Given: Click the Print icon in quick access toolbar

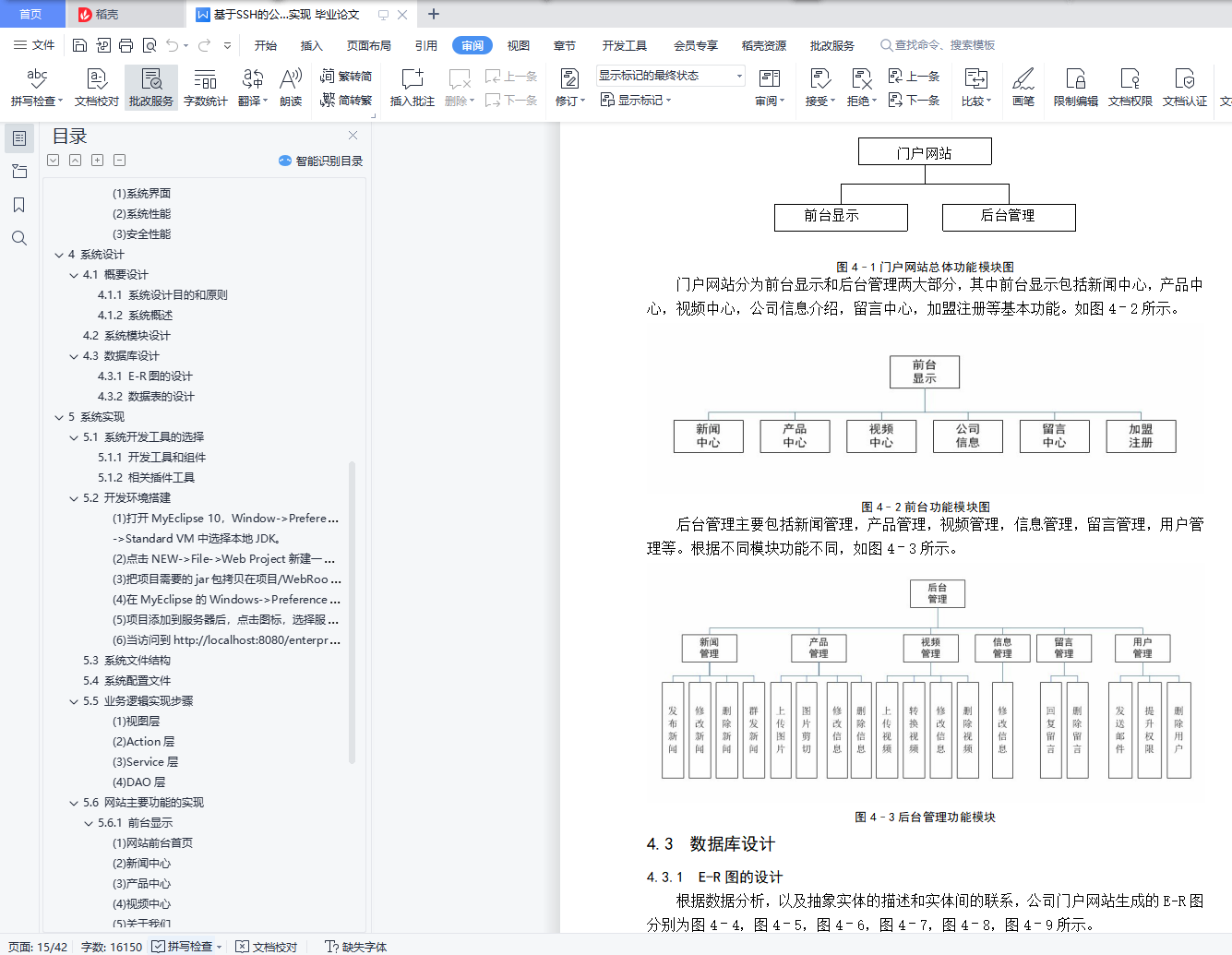Looking at the screenshot, I should coord(126,45).
